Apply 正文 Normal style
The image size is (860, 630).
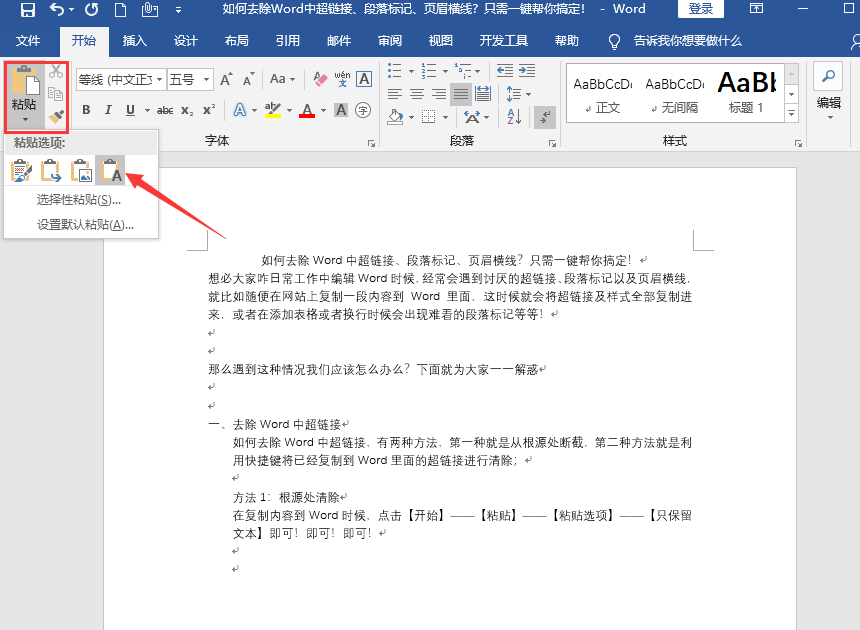pos(602,94)
